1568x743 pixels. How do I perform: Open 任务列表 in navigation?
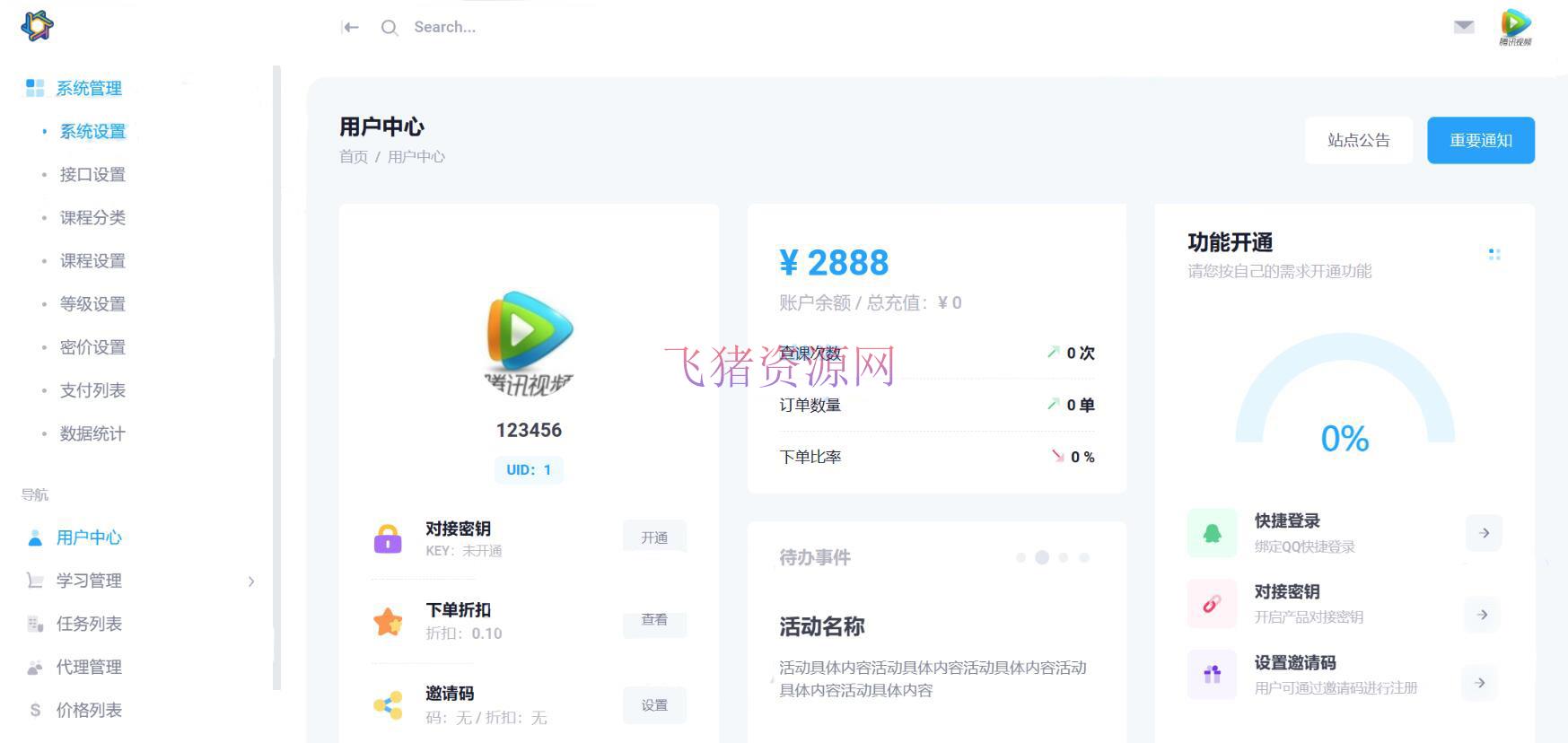click(89, 624)
